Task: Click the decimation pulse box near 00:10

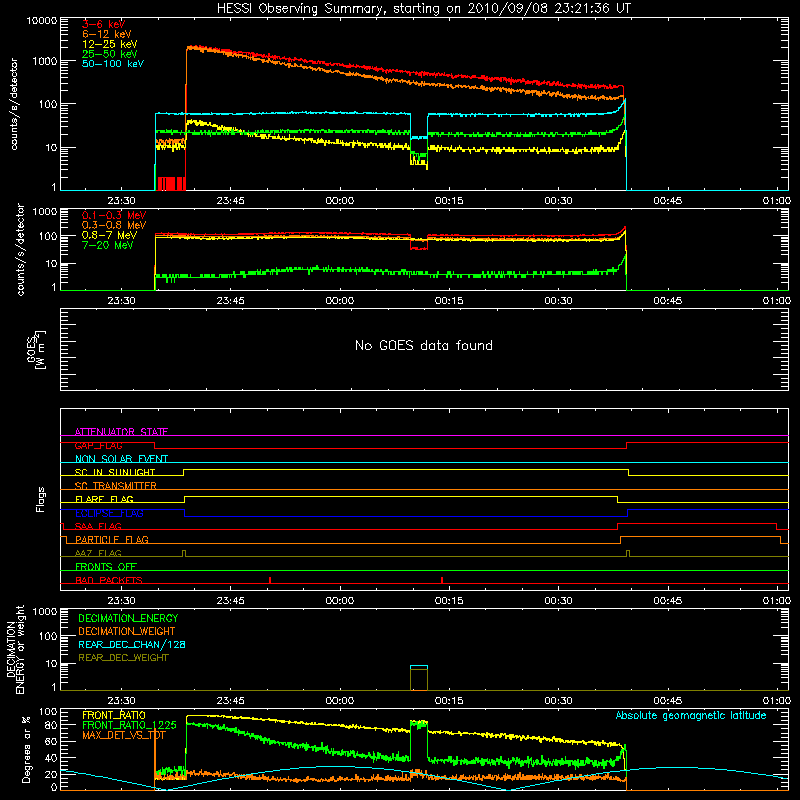Action: tap(419, 678)
